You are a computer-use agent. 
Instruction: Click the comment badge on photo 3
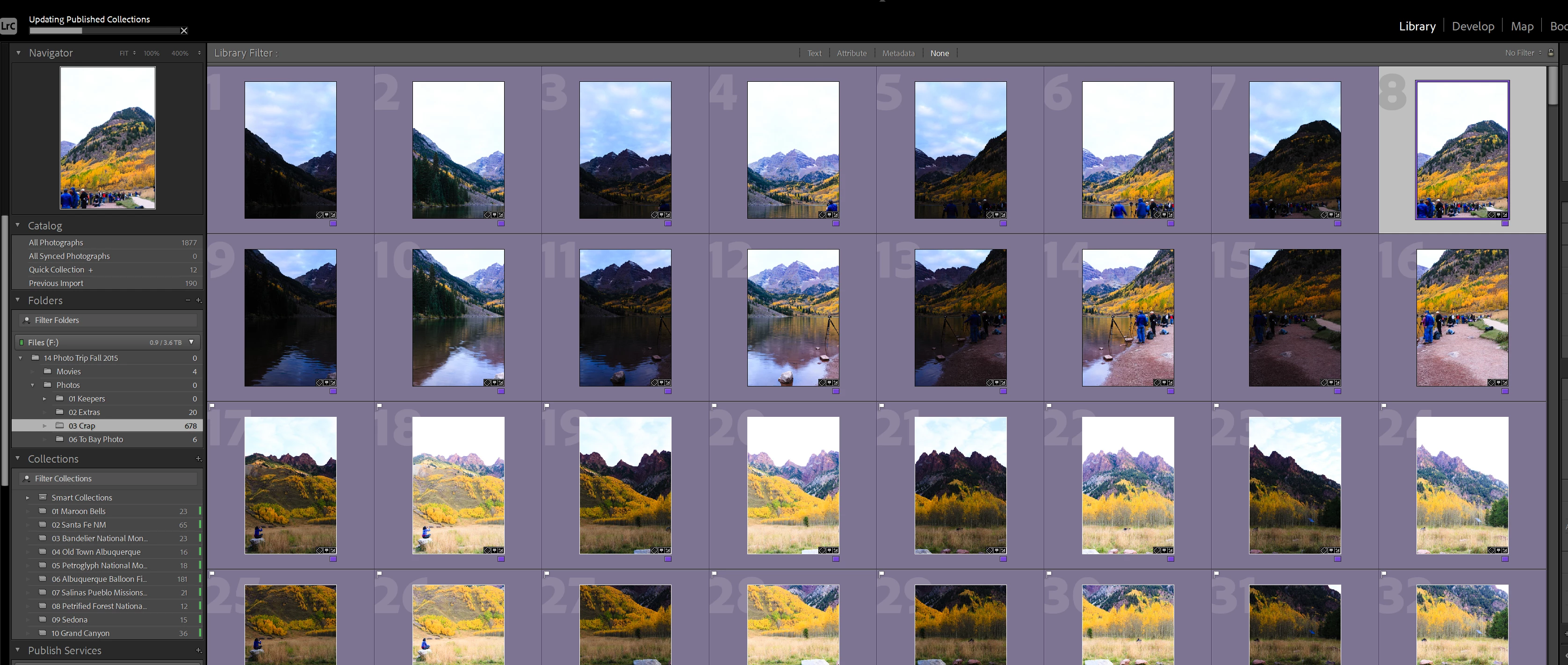coord(661,215)
